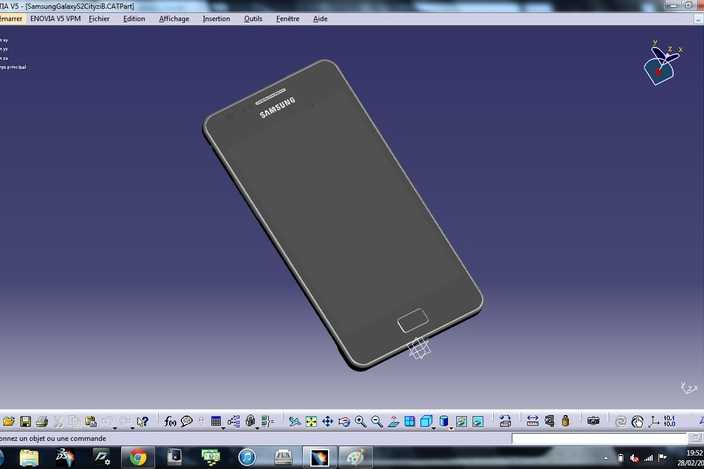The image size is (704, 469).
Task: Select the home button outline on phone model
Action: pyautogui.click(x=413, y=320)
